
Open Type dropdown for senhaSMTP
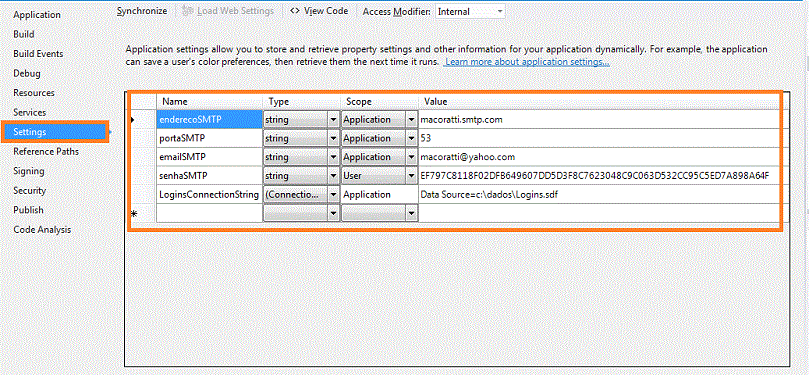[333, 176]
